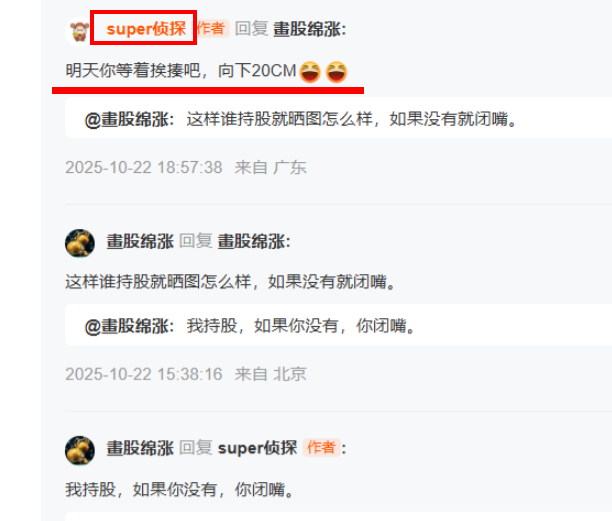Image resolution: width=612 pixels, height=521 pixels.
Task: Select comment text 明天你等着挨揍吧
Action: tap(133, 71)
